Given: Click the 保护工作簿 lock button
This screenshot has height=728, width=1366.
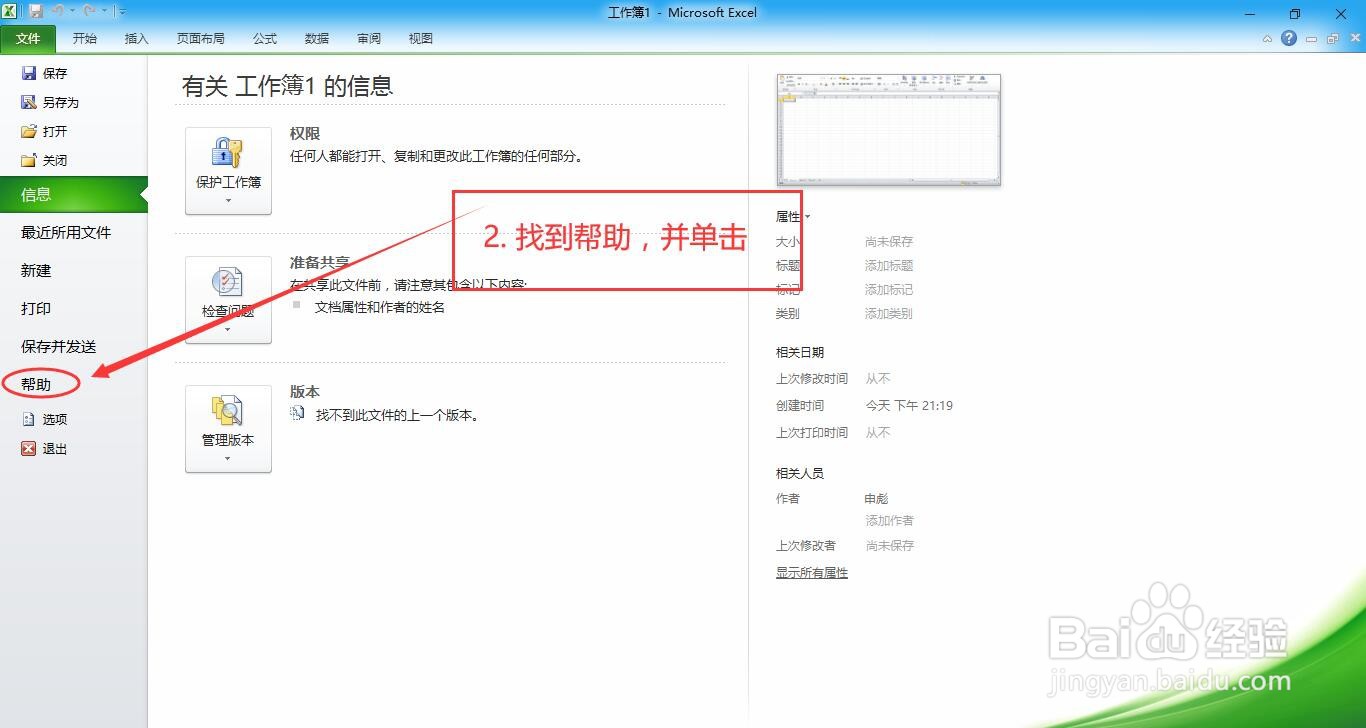Looking at the screenshot, I should pos(228,171).
